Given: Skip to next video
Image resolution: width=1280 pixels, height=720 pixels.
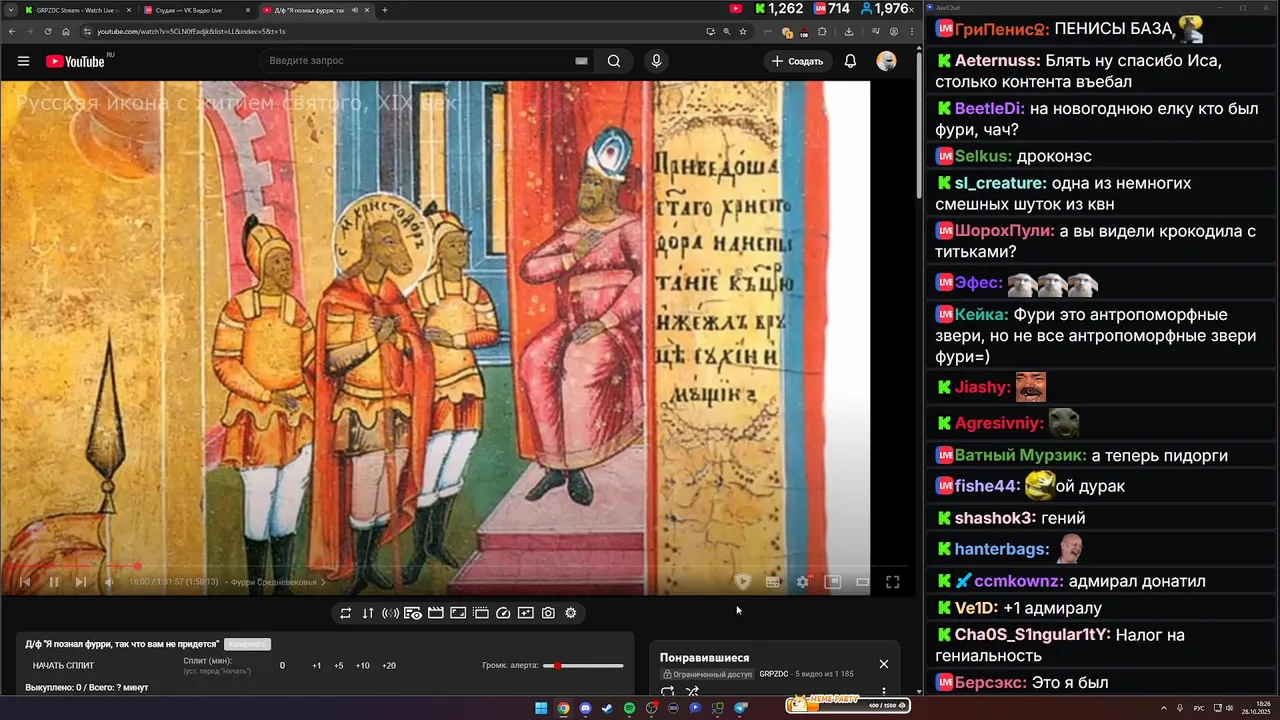Looking at the screenshot, I should [81, 582].
